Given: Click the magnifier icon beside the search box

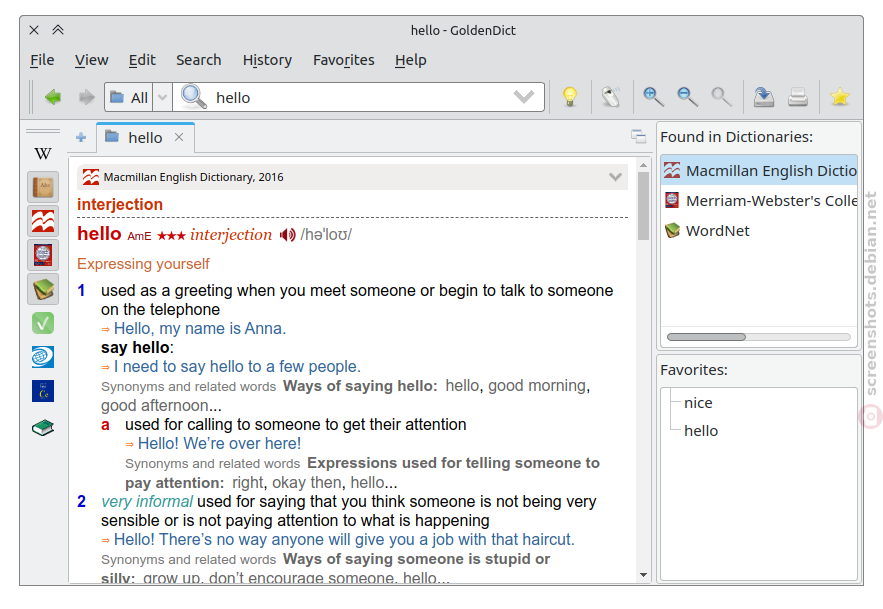Looking at the screenshot, I should (194, 97).
